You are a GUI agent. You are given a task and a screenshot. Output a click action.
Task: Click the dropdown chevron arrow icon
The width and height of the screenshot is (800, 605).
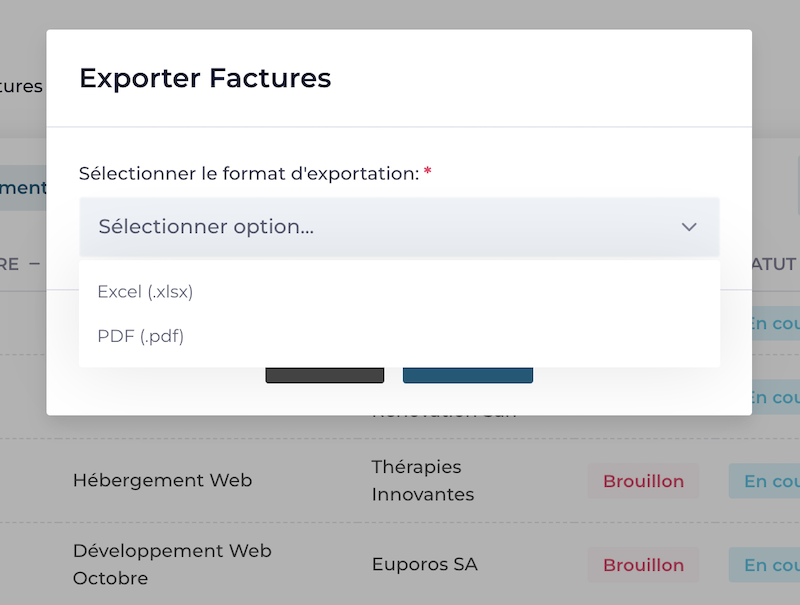coord(689,227)
